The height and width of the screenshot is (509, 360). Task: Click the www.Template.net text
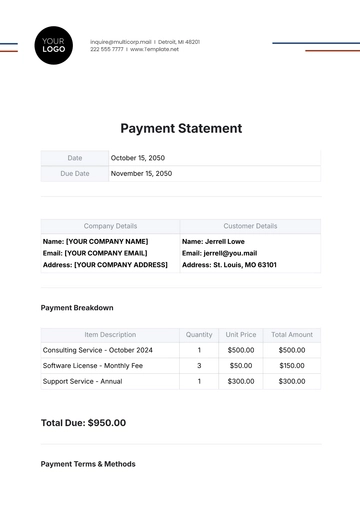click(154, 49)
